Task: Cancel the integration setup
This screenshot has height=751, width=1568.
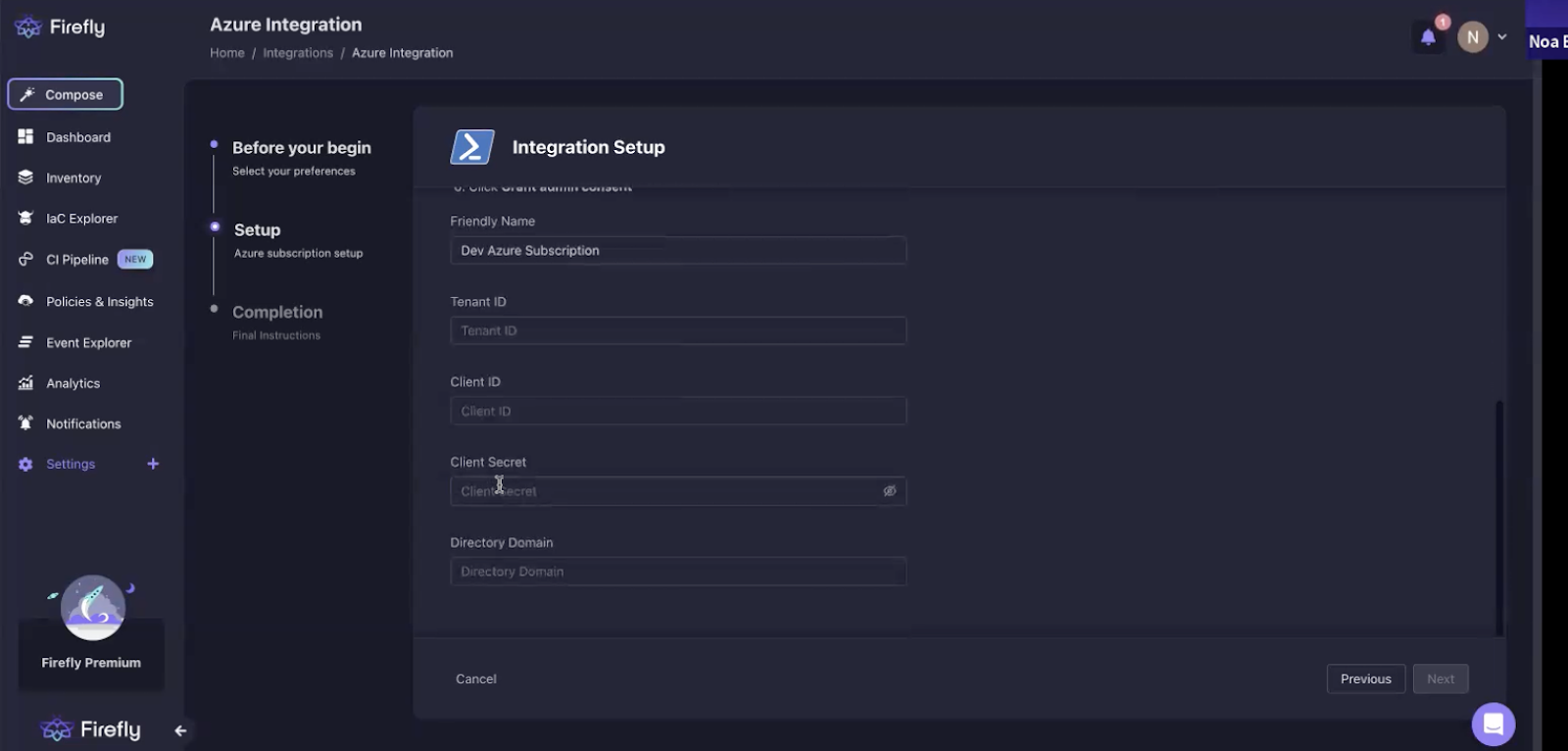Action: [476, 678]
